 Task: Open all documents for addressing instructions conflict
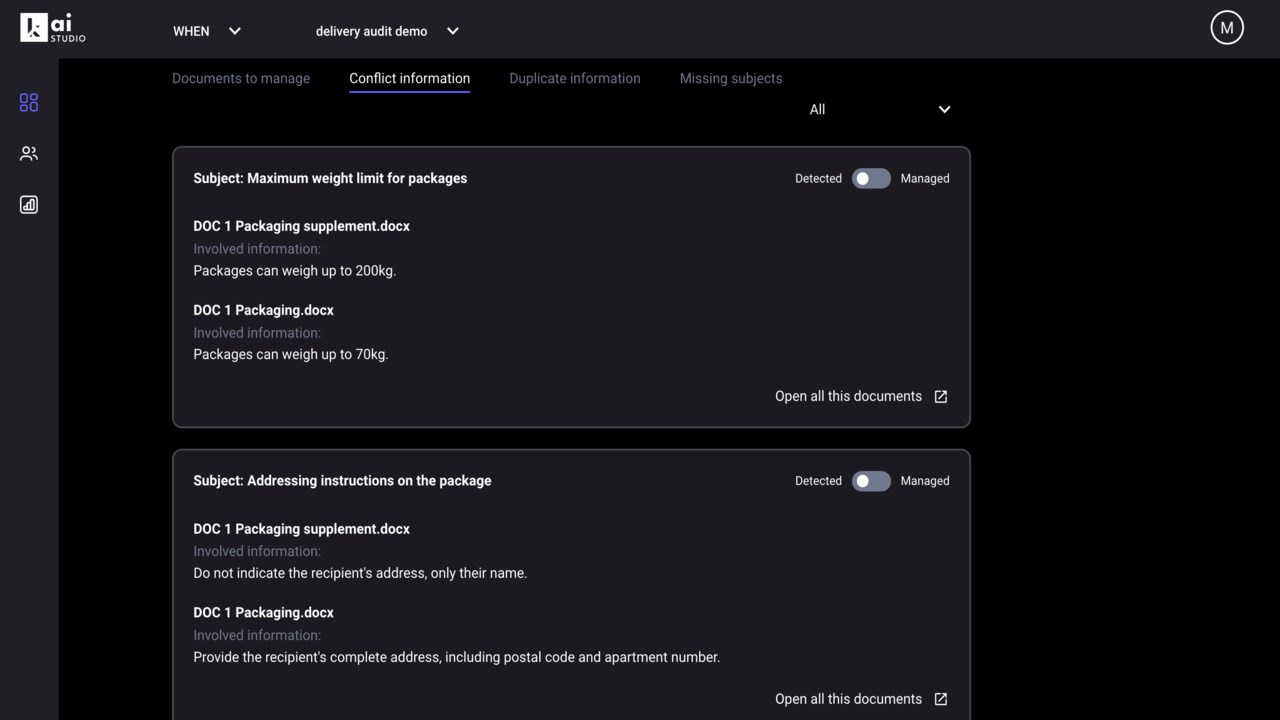[x=848, y=699]
